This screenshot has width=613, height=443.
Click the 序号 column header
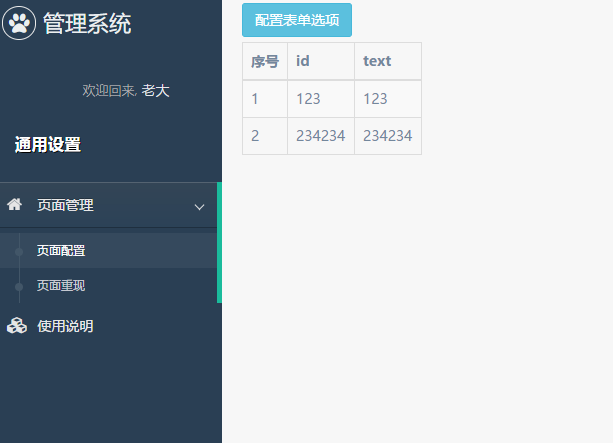[x=265, y=61]
